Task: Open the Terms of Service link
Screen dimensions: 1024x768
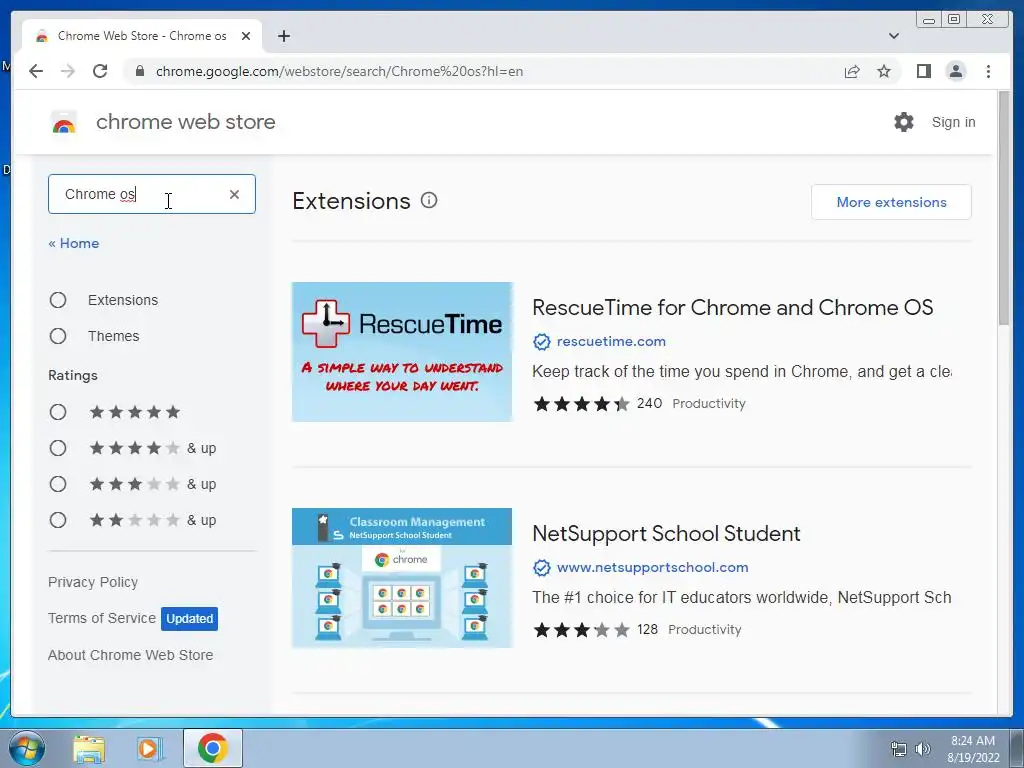Action: click(x=102, y=618)
